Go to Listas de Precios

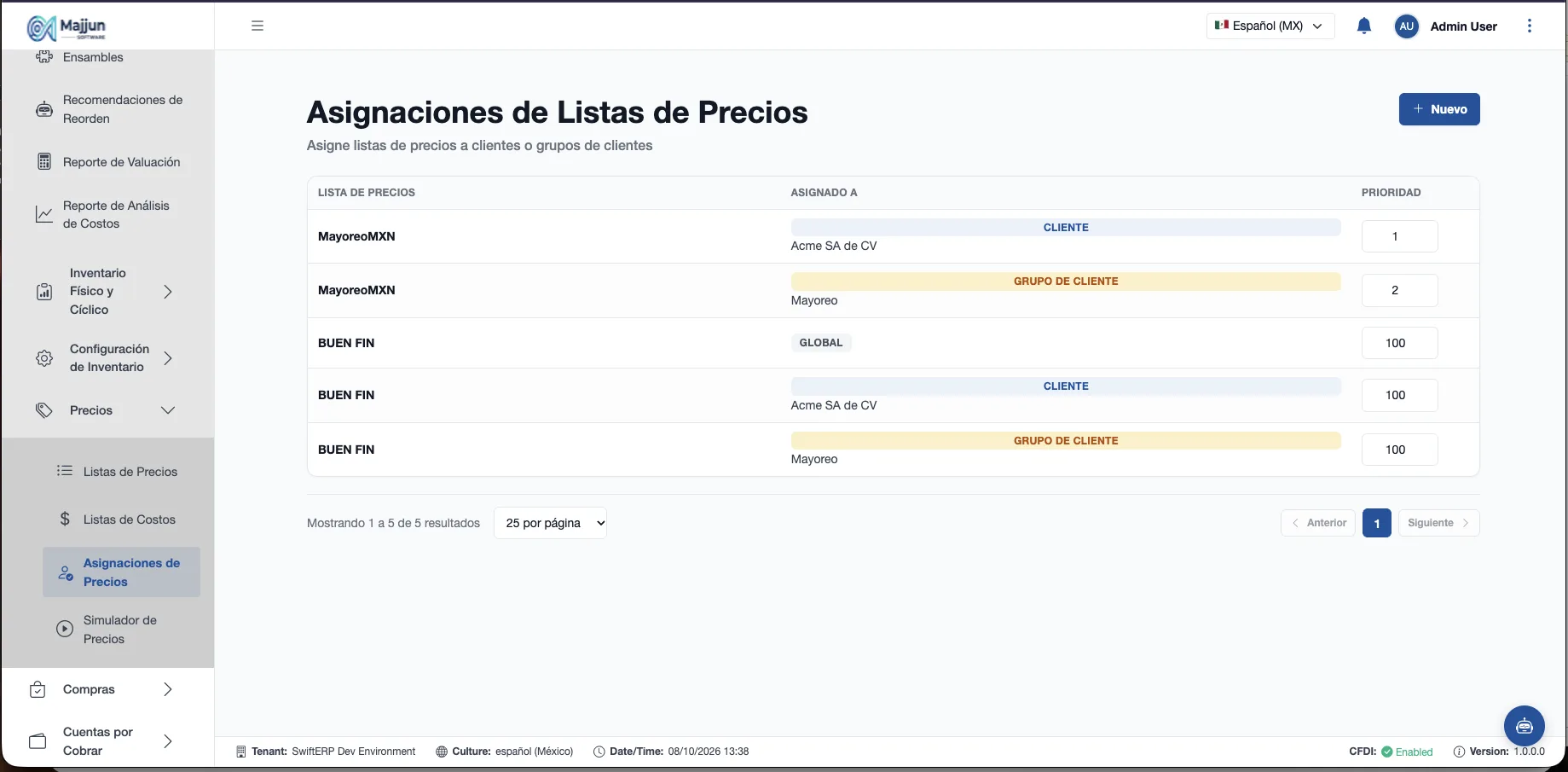130,472
